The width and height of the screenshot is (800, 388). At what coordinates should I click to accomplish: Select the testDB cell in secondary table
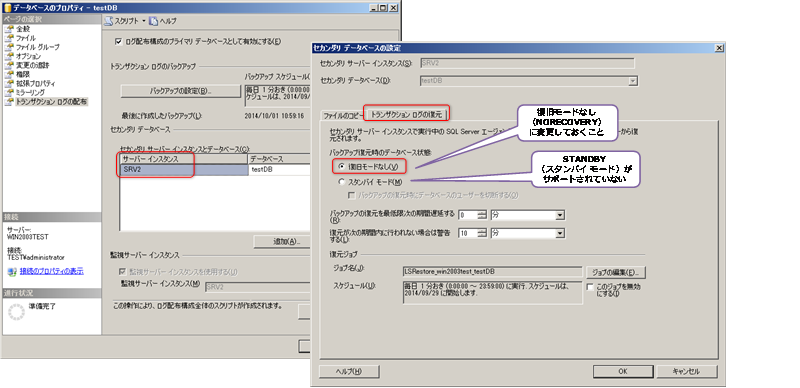pyautogui.click(x=279, y=169)
